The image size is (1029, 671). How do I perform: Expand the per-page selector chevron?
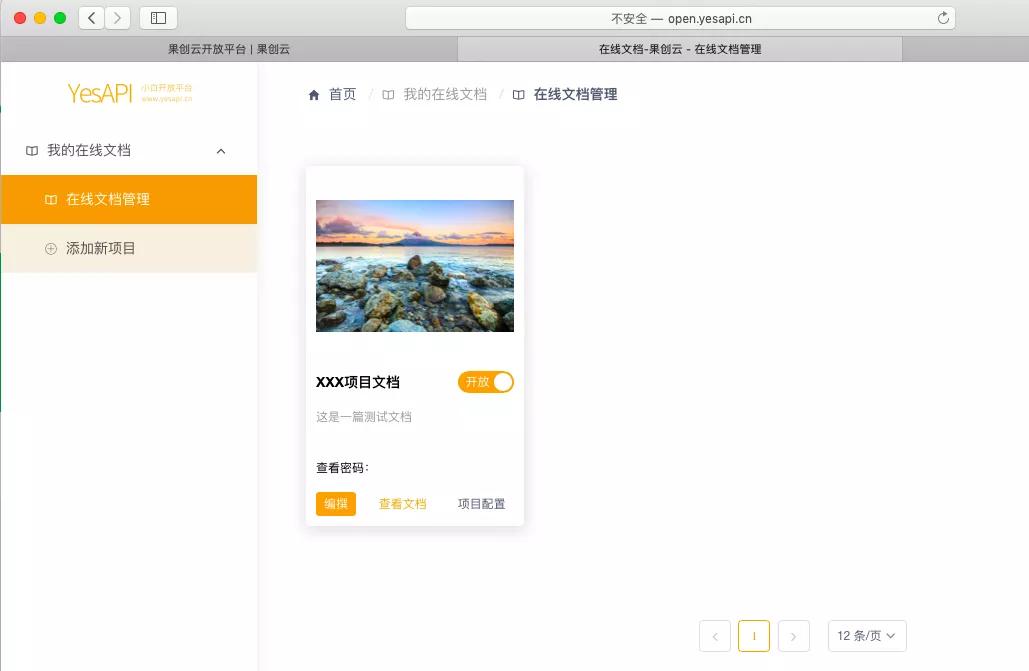891,636
